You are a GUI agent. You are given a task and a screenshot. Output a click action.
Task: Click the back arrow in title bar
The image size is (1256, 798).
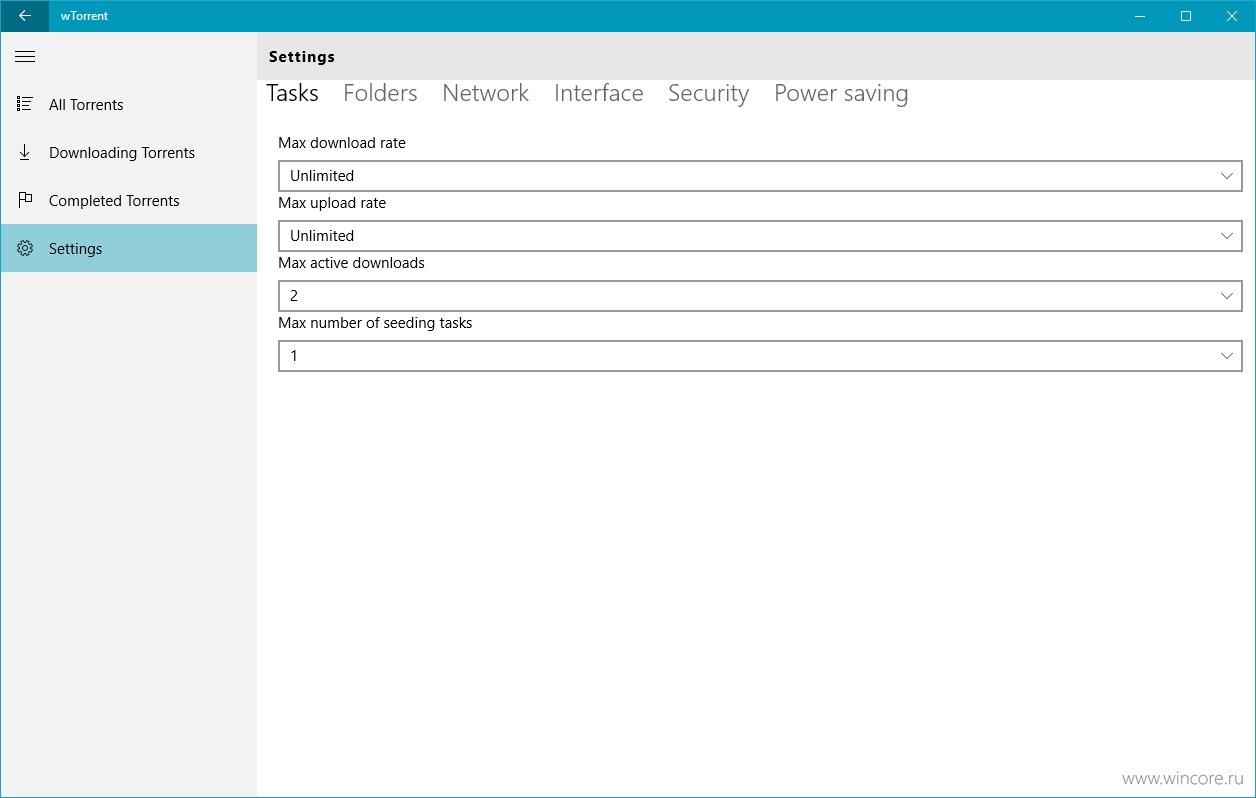(24, 16)
